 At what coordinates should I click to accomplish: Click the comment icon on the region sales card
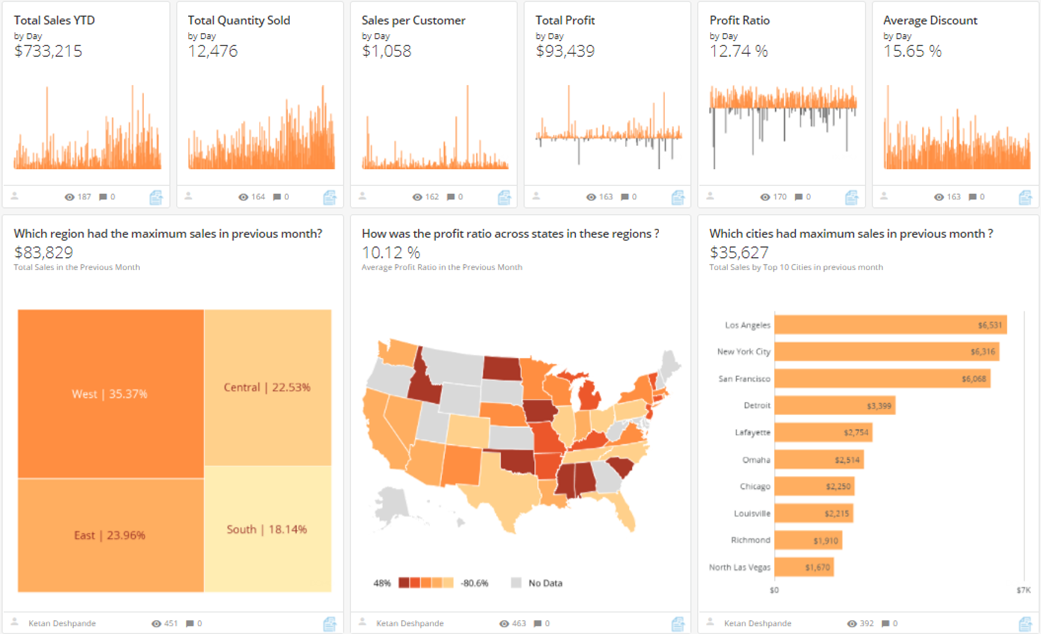coord(186,624)
